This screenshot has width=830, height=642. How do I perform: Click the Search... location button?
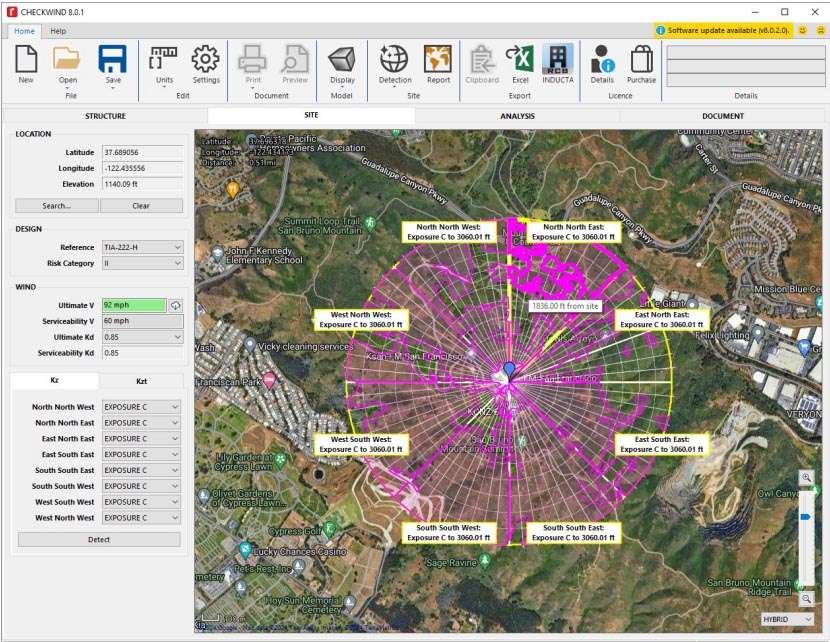pyautogui.click(x=56, y=206)
